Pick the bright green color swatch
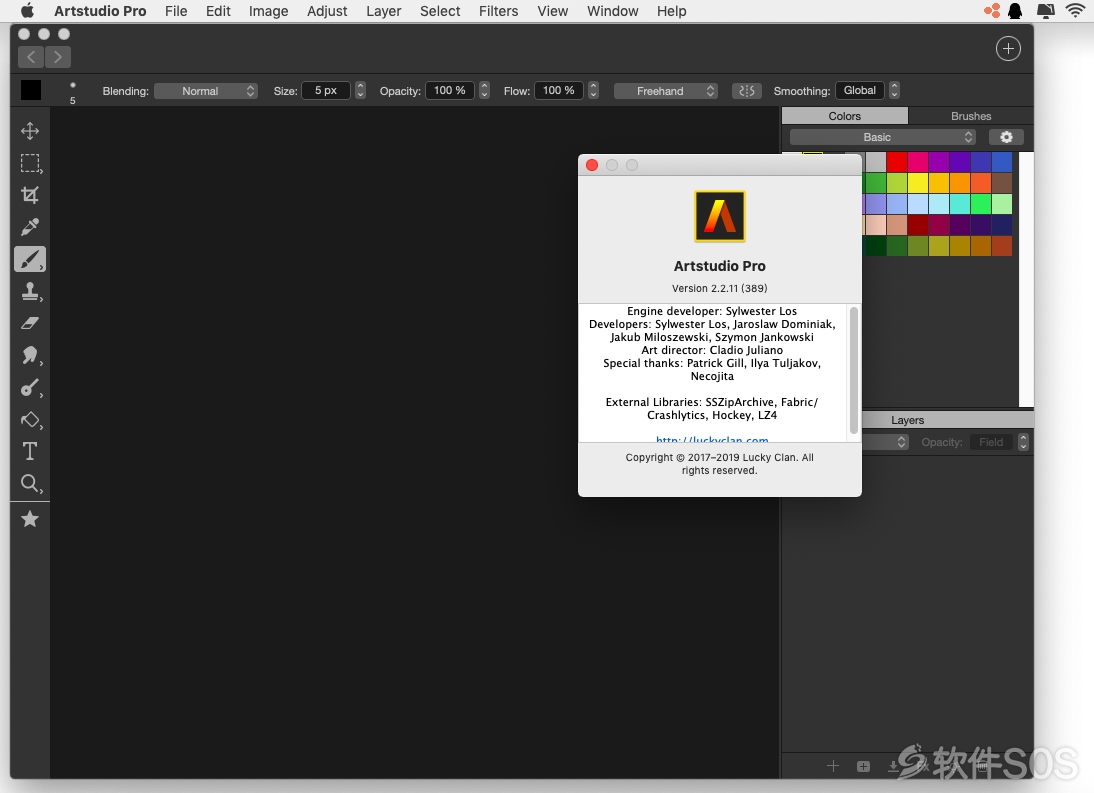 pyautogui.click(x=980, y=204)
